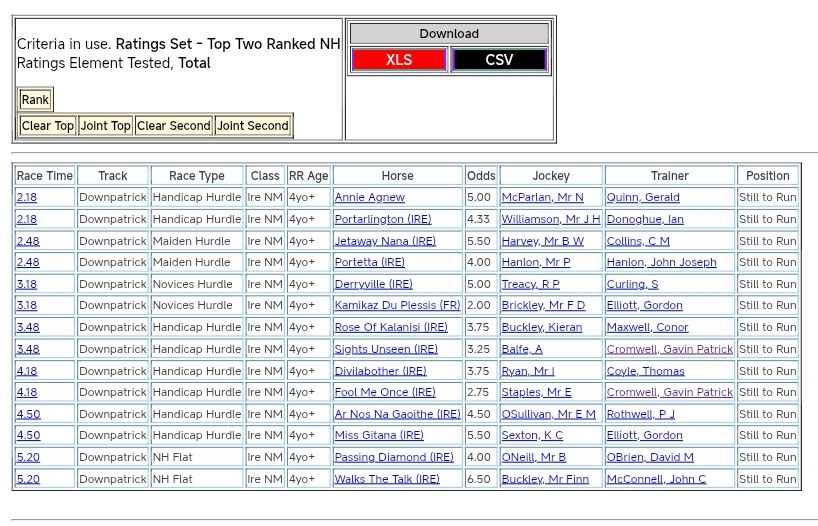818x526 pixels.
Task: View trainer McConnell, John C
Action: click(655, 480)
